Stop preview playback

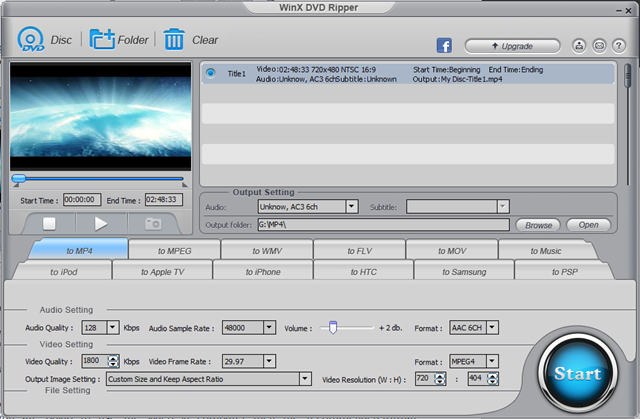pos(49,224)
